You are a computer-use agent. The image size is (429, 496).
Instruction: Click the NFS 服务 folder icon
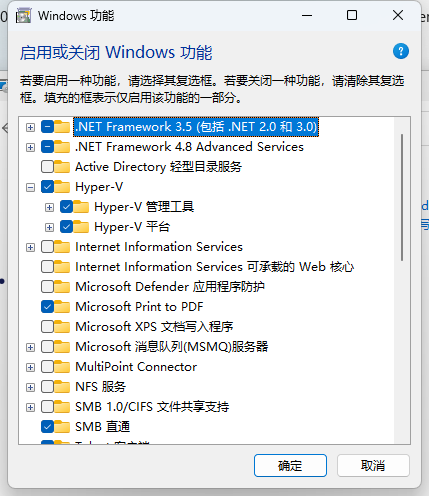[x=62, y=387]
